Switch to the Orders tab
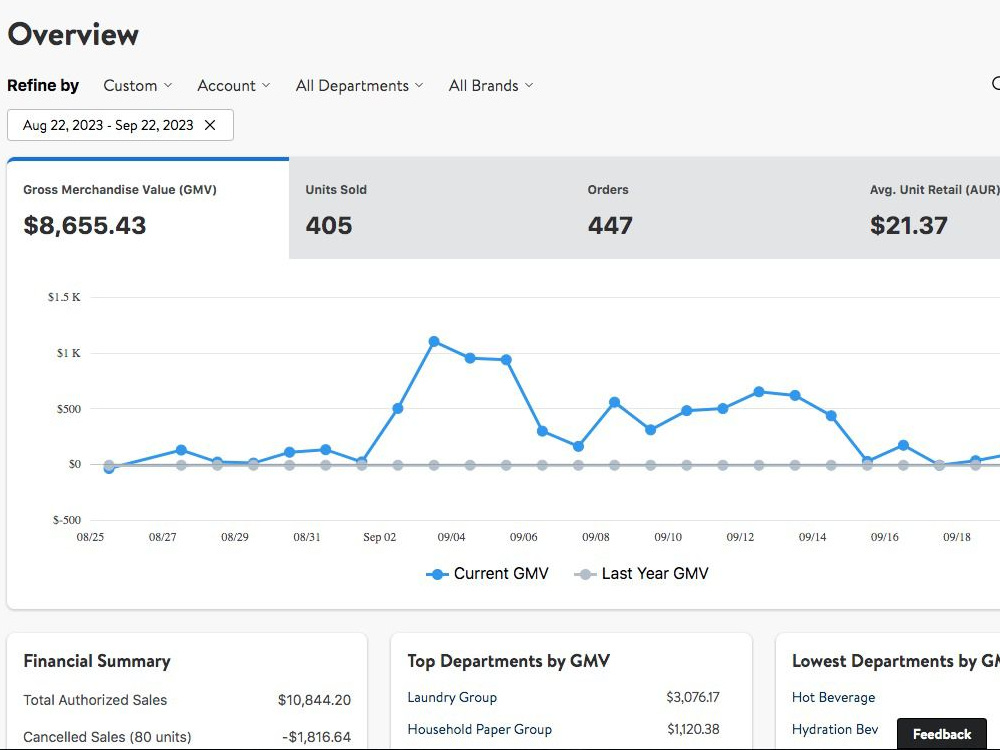Screen dimensions: 1000x750 [712, 209]
